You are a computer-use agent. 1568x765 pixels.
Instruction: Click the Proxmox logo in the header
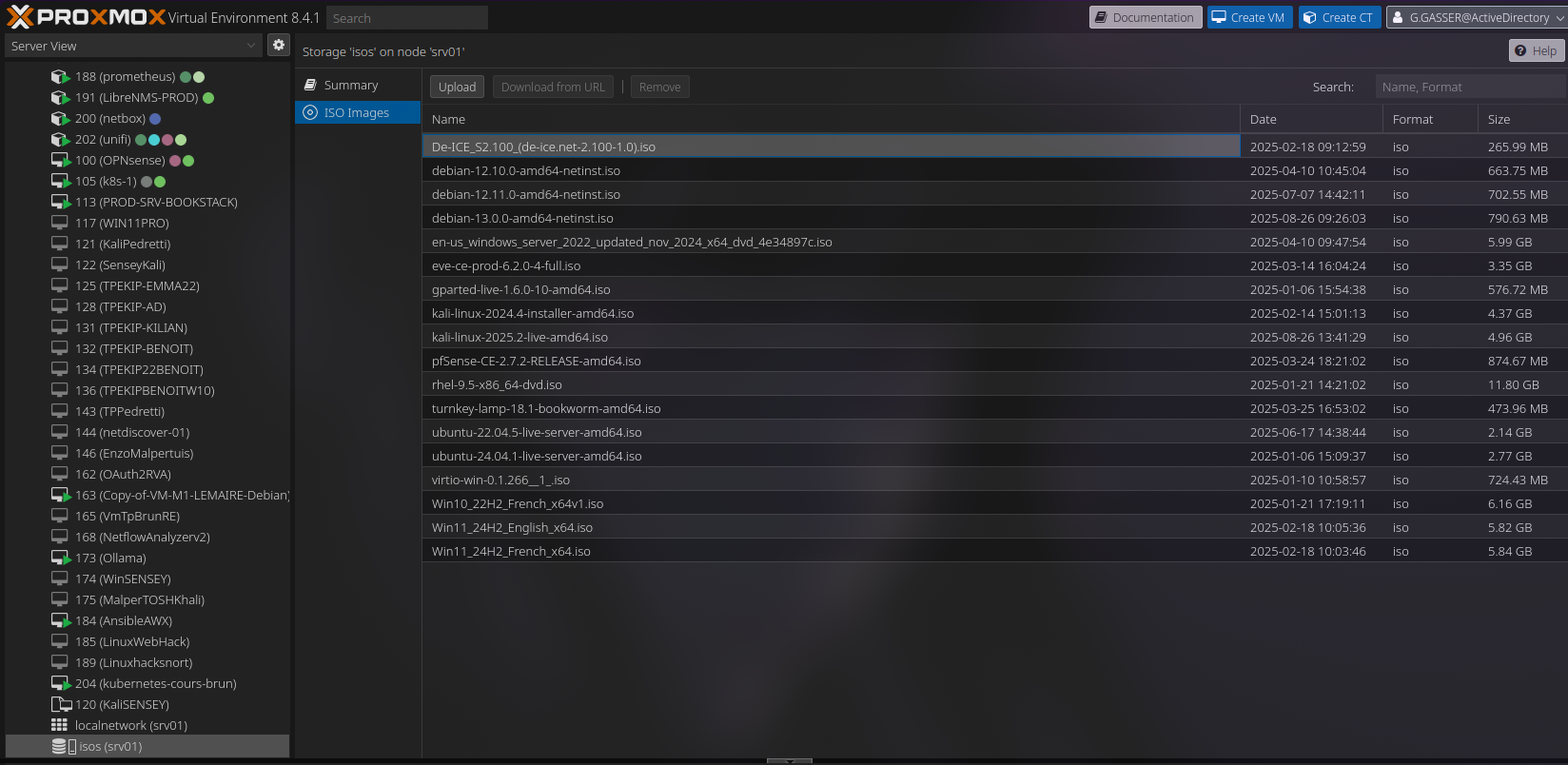(x=86, y=17)
